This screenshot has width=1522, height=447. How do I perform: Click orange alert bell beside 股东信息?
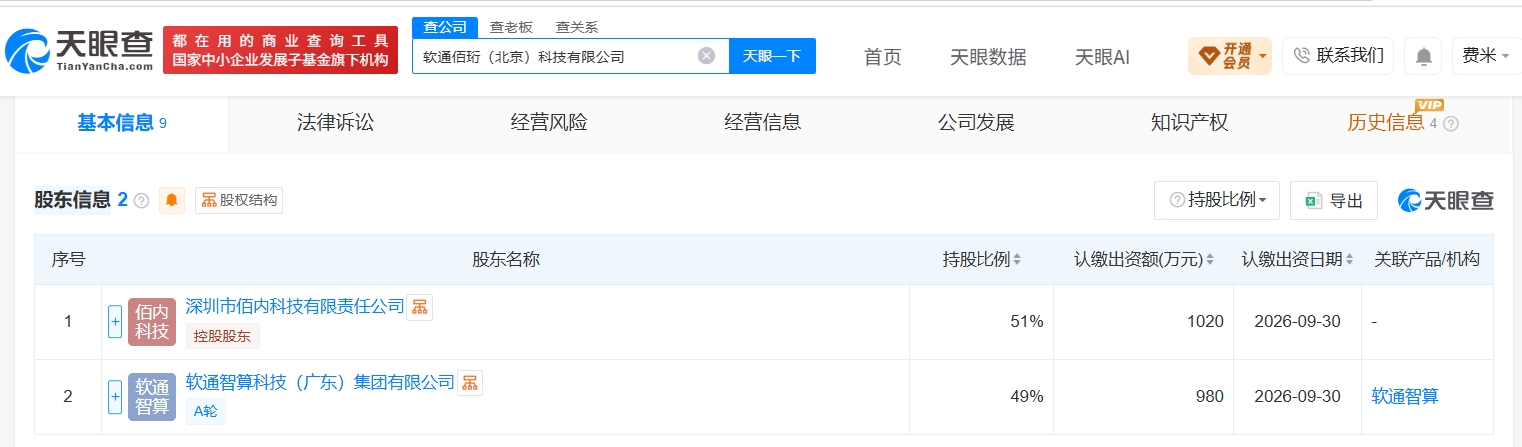[172, 200]
